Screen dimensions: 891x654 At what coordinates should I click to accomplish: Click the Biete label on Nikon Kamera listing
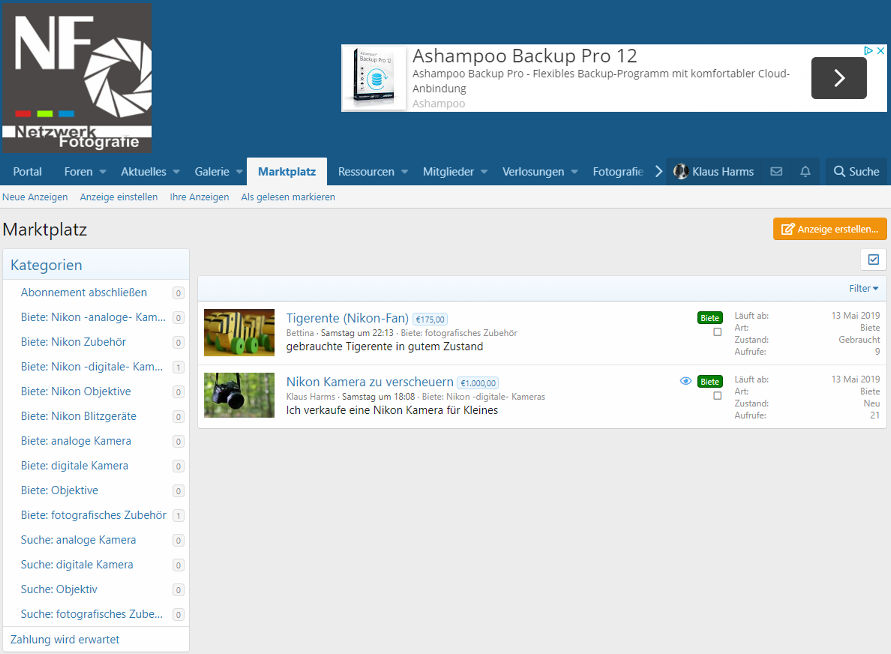710,382
